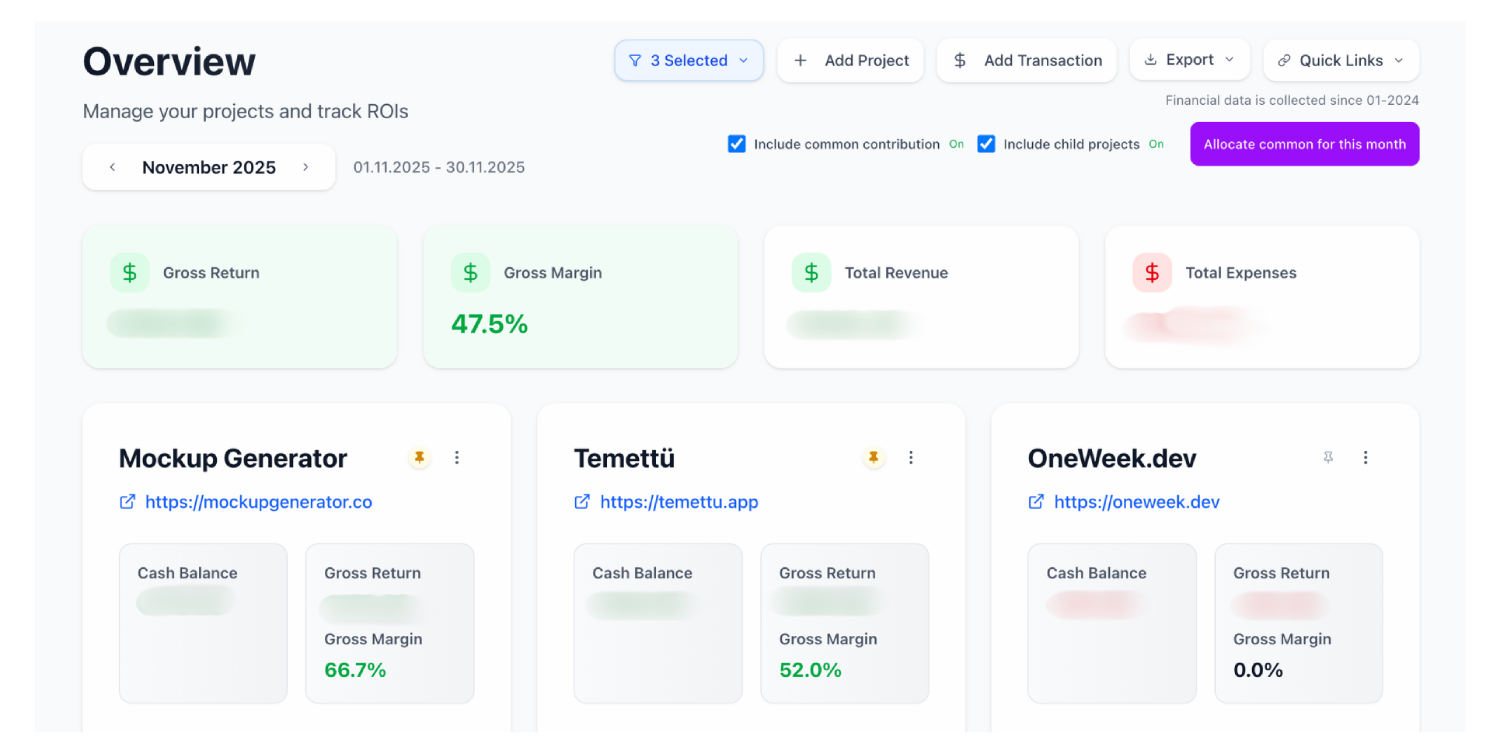Unpin the Temettü project using pin icon
Viewport: 1500px width, 754px height.
873,458
